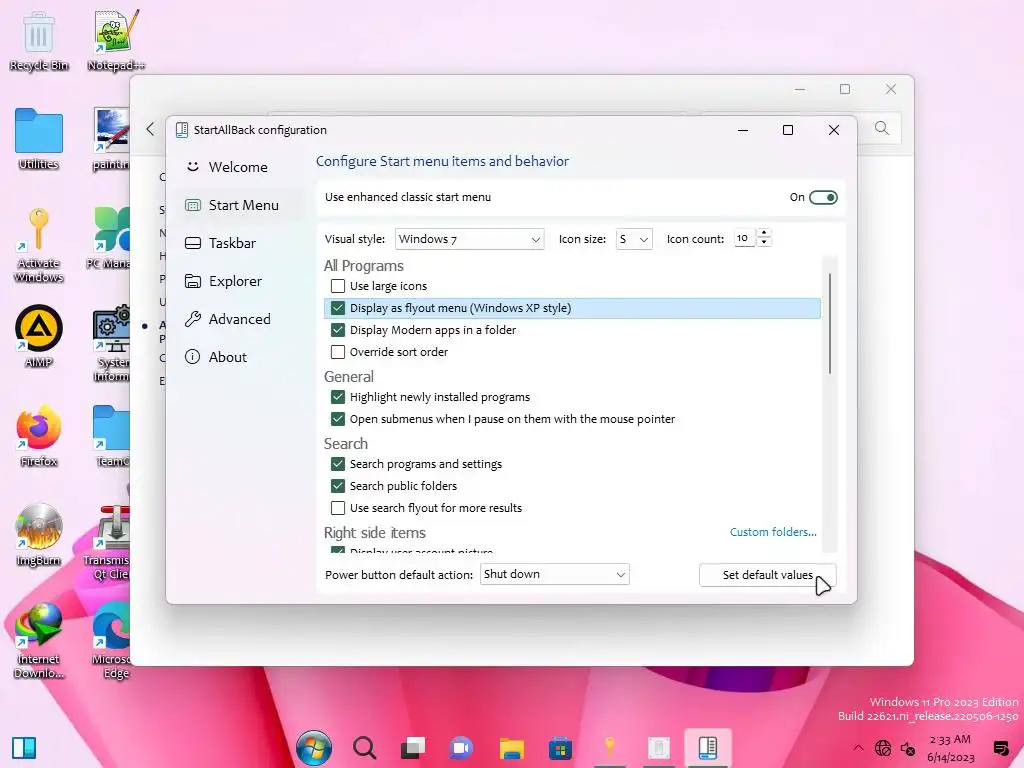Open the Chat camera icon on taskbar
Image resolution: width=1024 pixels, height=768 pixels.
[462, 748]
